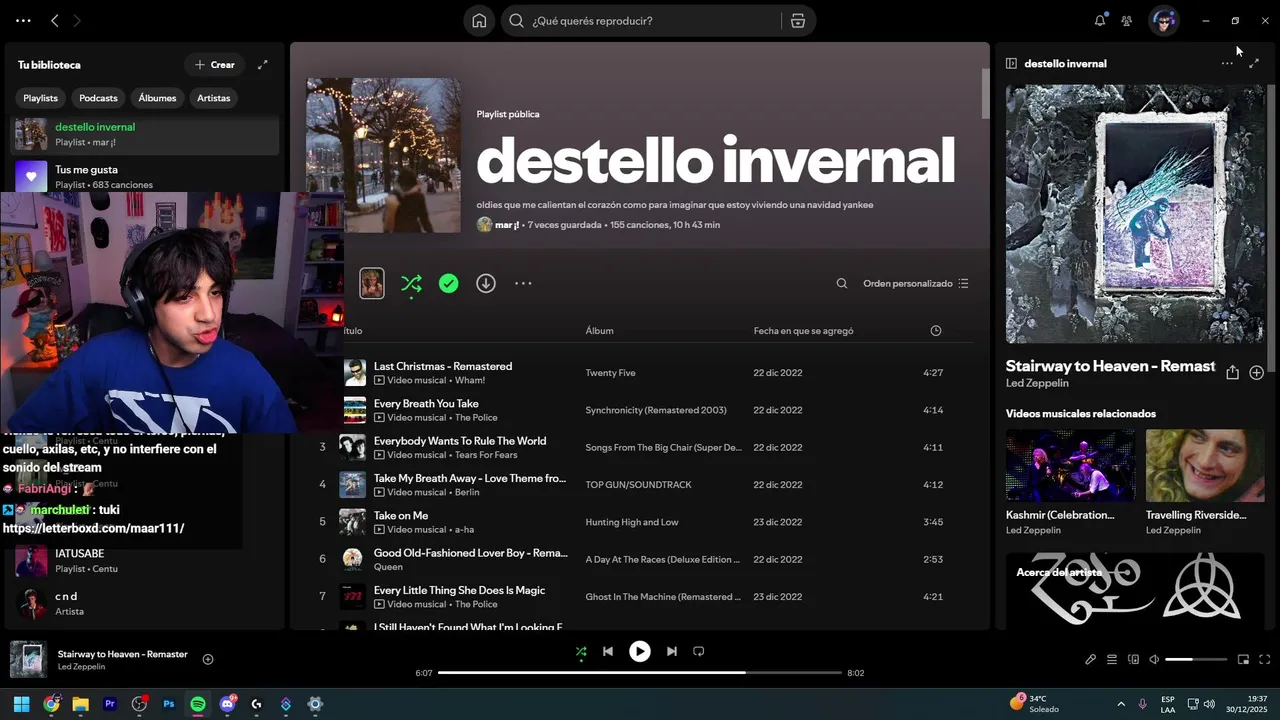Open lyrics microphone icon

tap(1091, 660)
